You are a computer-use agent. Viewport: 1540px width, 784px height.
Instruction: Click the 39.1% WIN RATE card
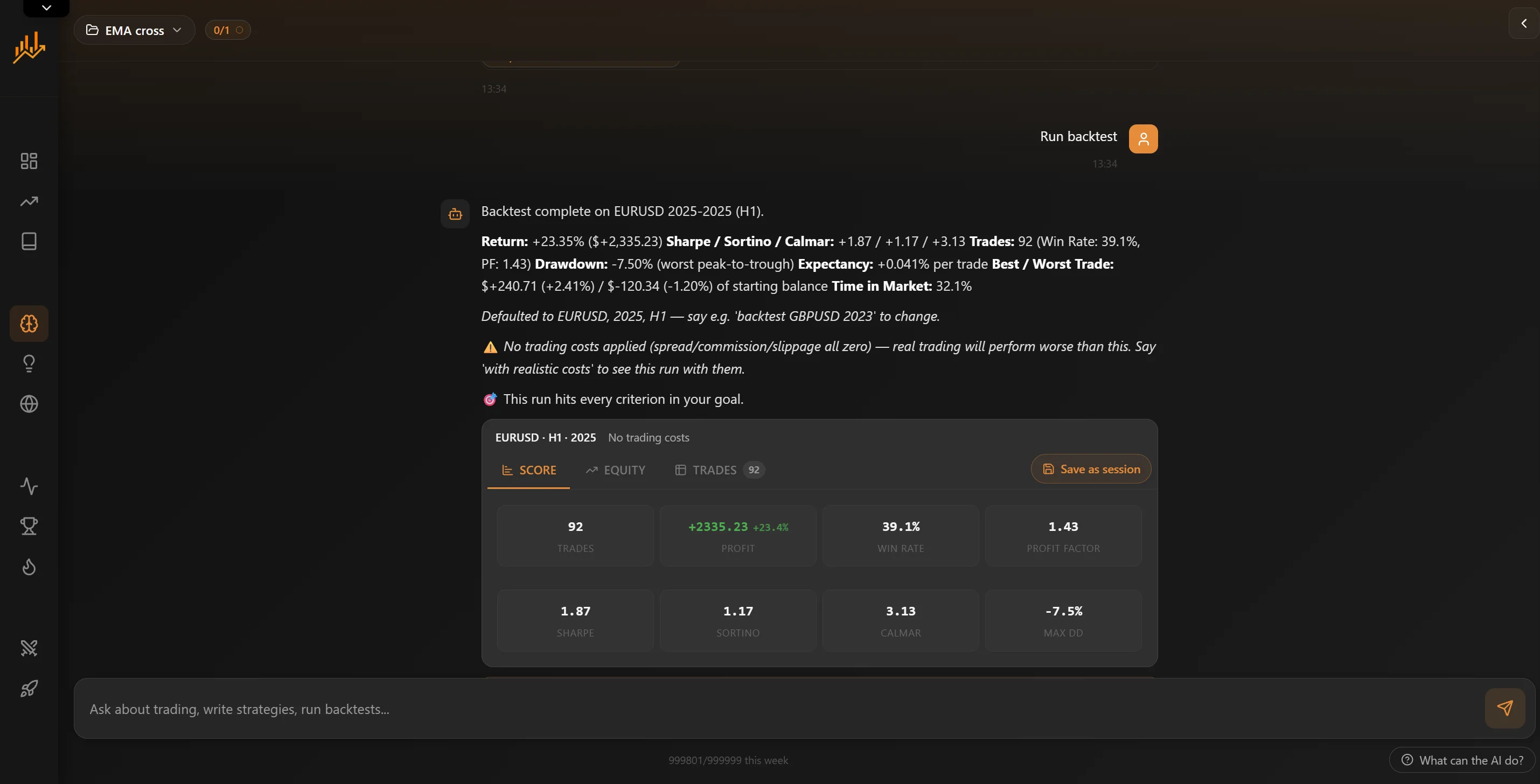900,536
